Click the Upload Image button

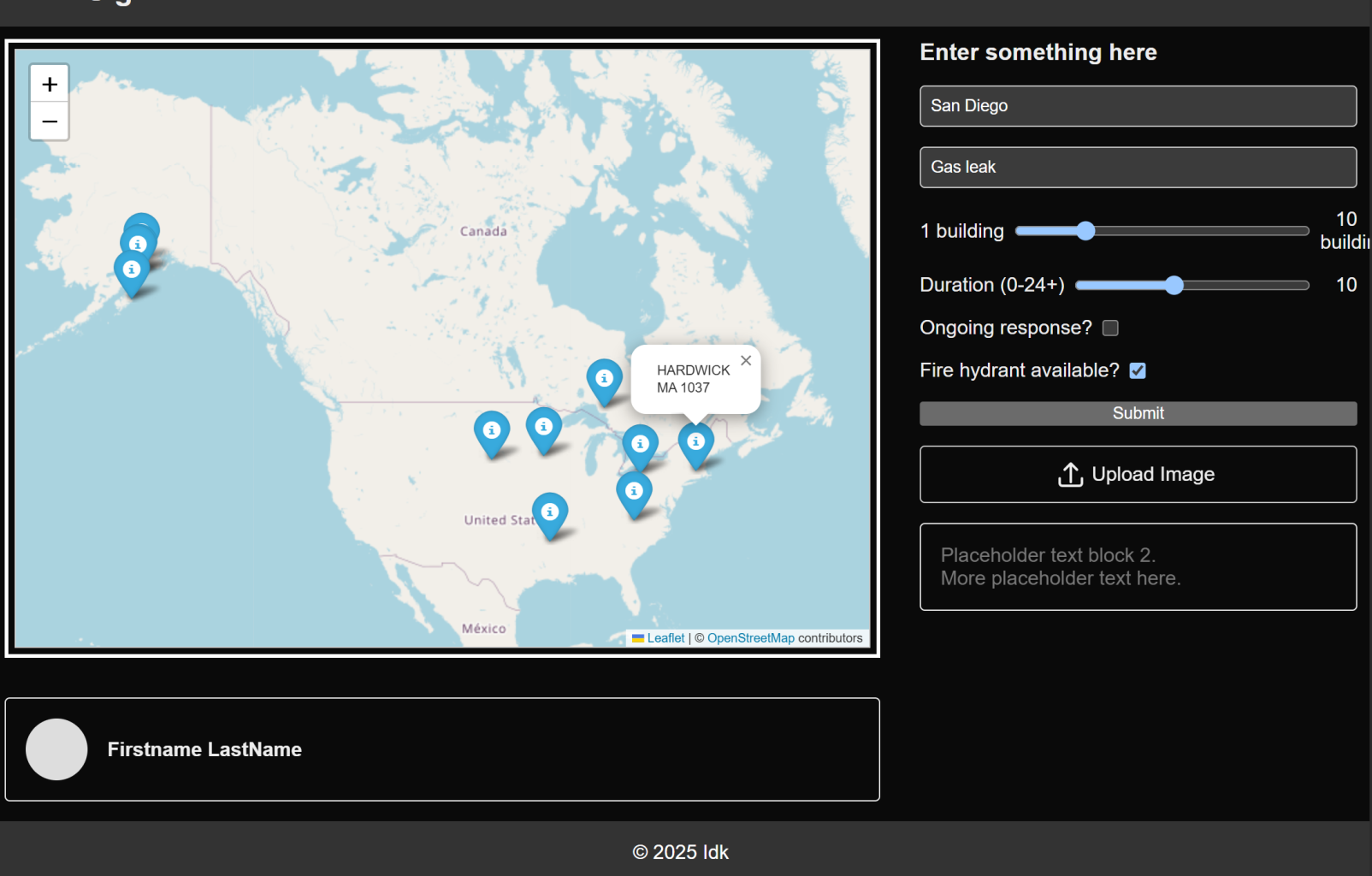tap(1138, 475)
